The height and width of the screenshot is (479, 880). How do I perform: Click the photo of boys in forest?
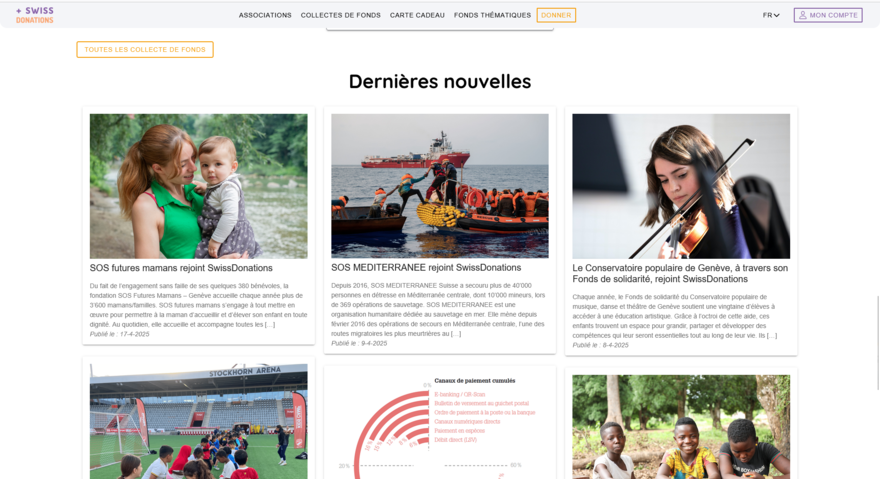pos(681,427)
